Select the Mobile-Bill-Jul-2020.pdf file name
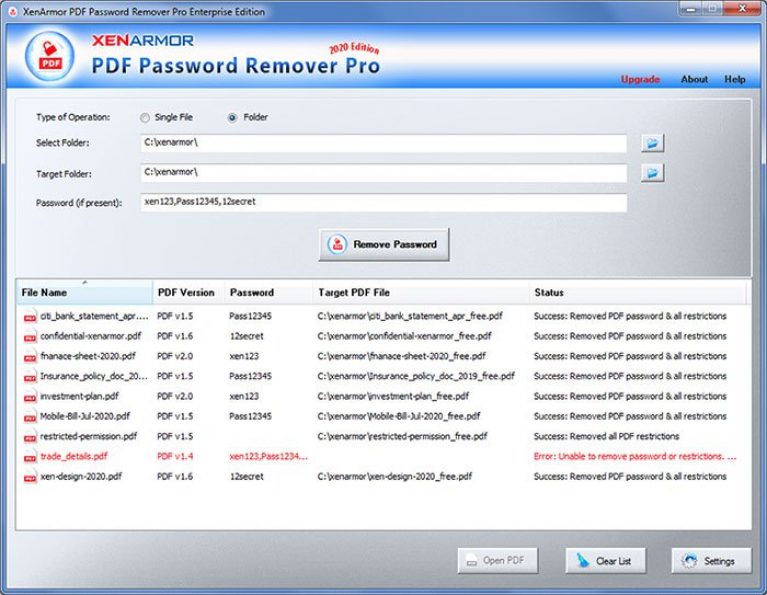 (x=85, y=416)
